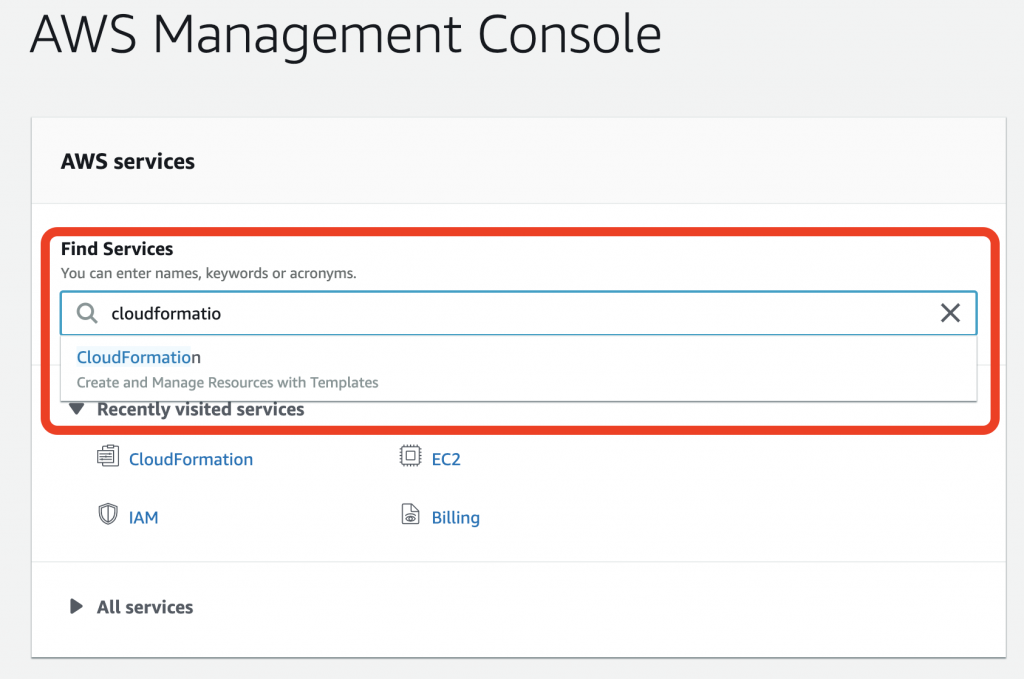Viewport: 1024px width, 679px height.
Task: Click the IAM shield icon
Action: coord(107,516)
